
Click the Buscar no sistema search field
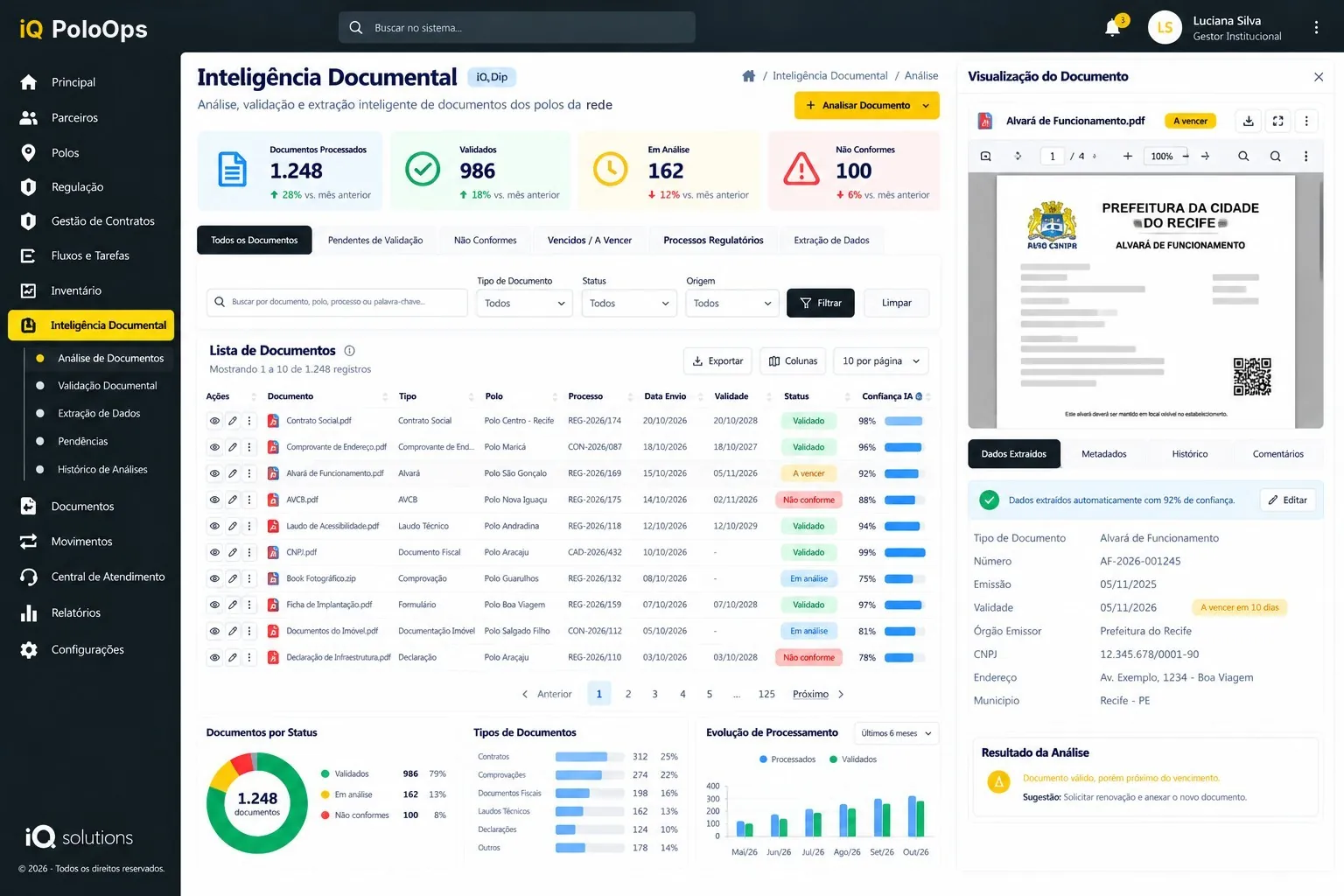(517, 28)
